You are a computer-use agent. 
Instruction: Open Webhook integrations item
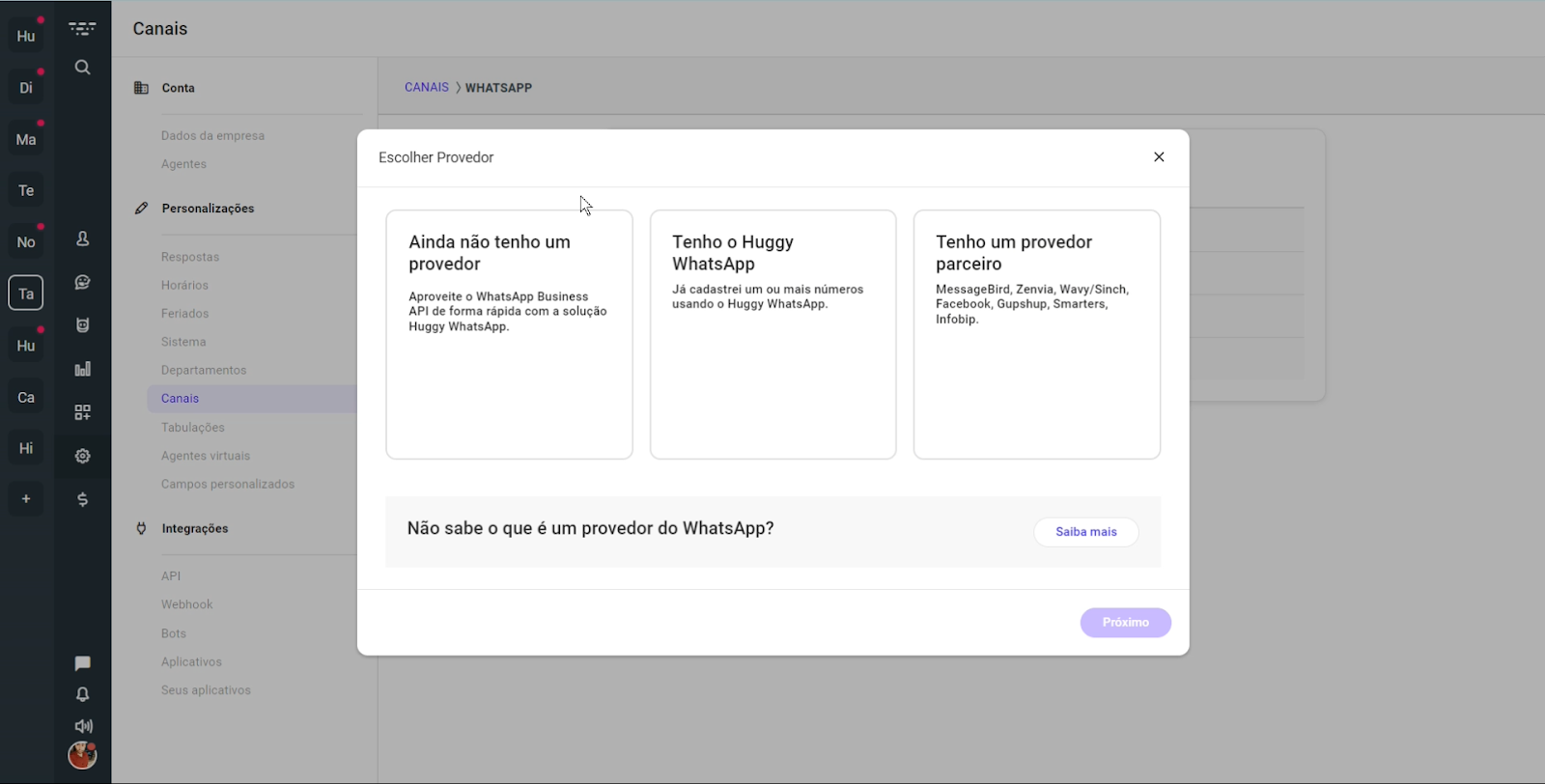pos(187,604)
